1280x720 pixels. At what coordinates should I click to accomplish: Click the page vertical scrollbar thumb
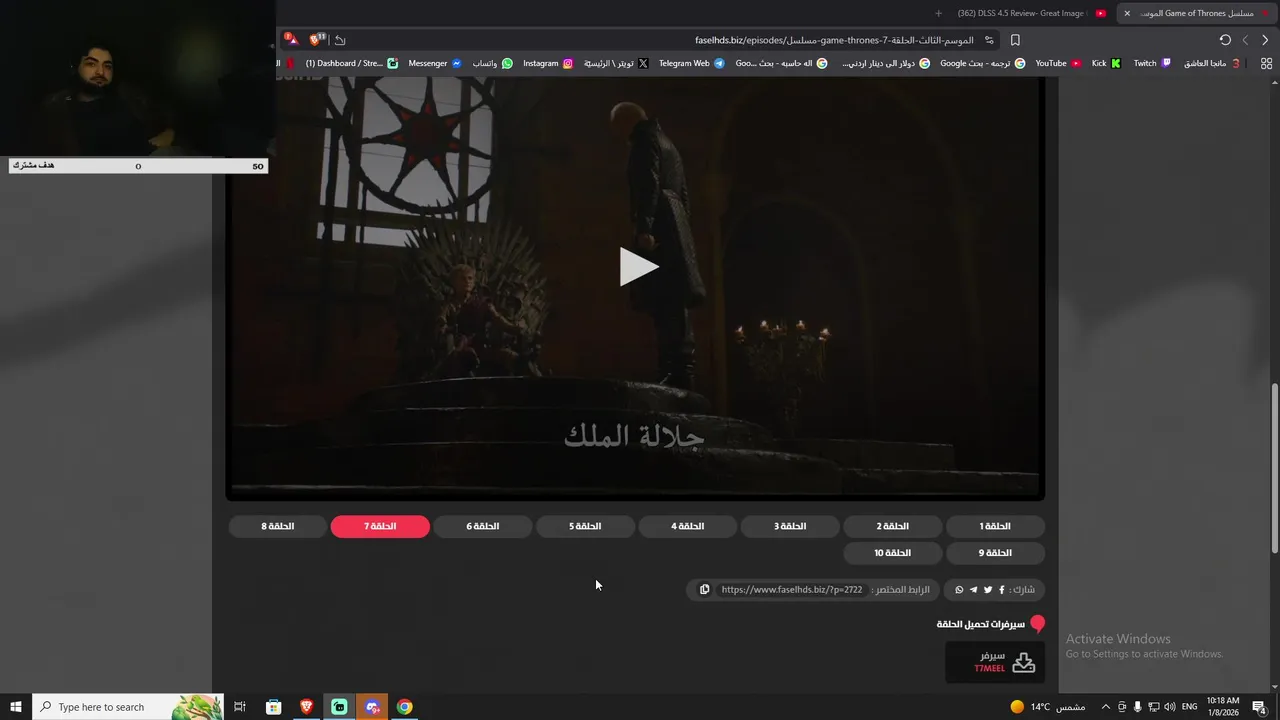point(1275,468)
